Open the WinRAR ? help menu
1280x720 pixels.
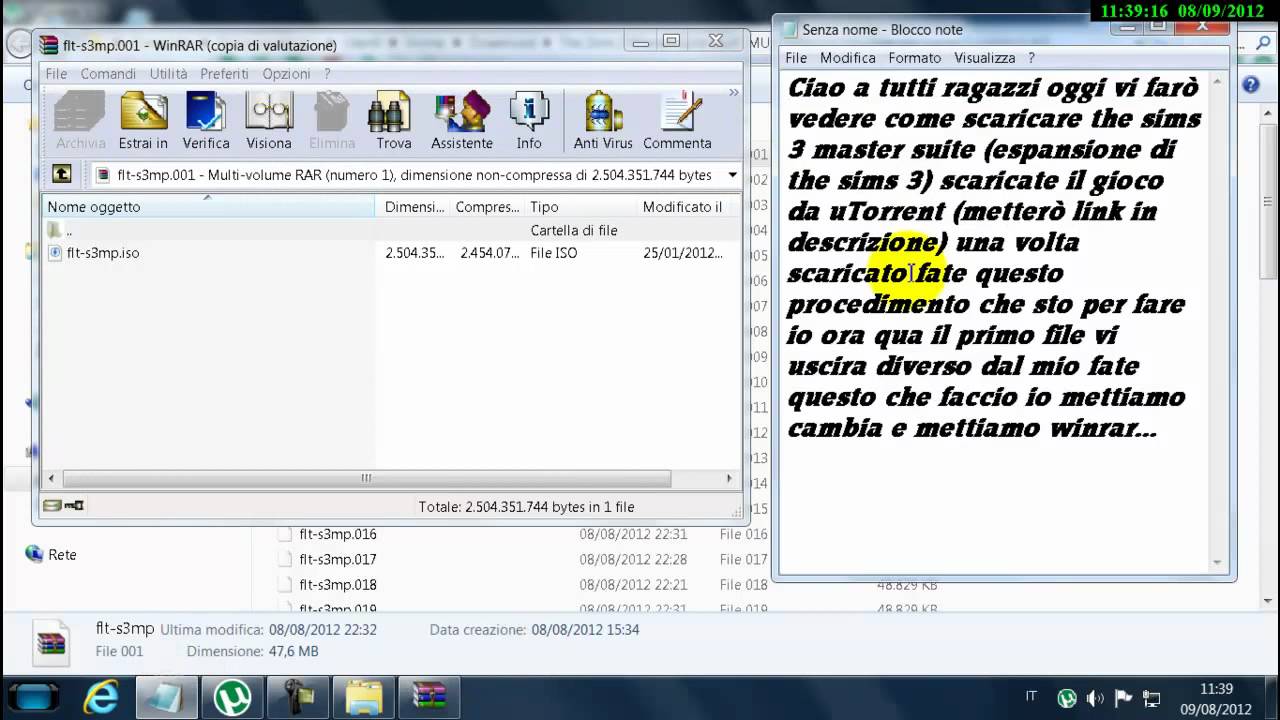coord(327,74)
